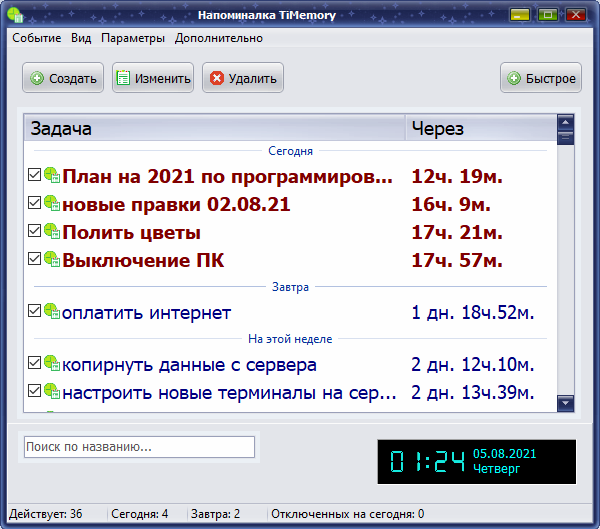The image size is (600, 529).
Task: Click the Сегодня group header
Action: [290, 151]
